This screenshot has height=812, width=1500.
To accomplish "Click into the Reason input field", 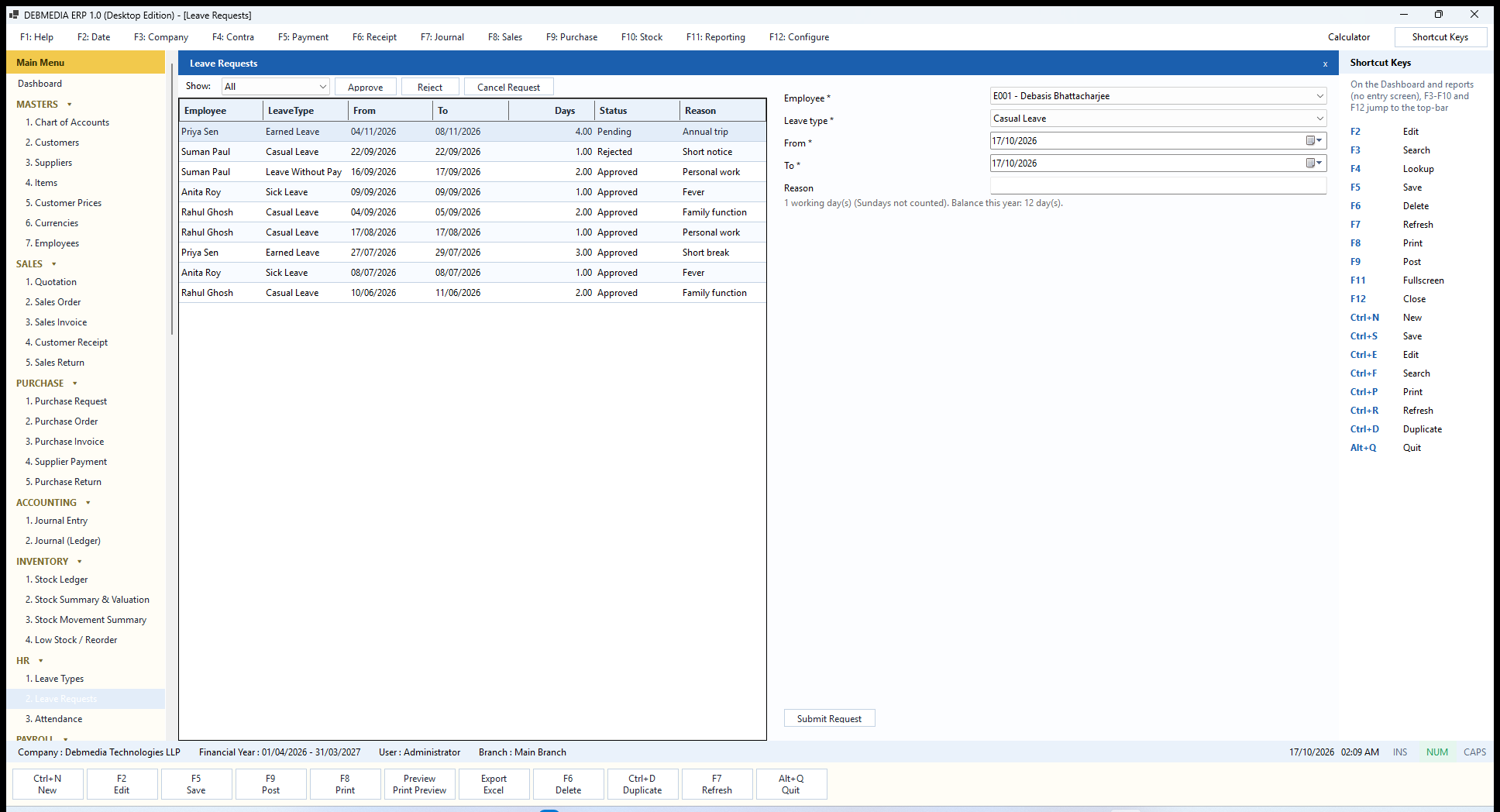I will tap(1158, 186).
